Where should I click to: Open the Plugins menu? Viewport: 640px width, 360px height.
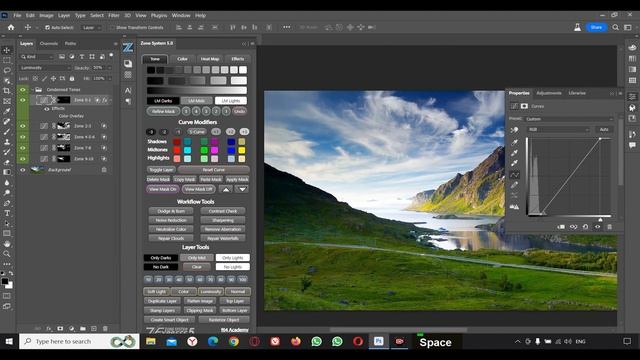coord(159,16)
